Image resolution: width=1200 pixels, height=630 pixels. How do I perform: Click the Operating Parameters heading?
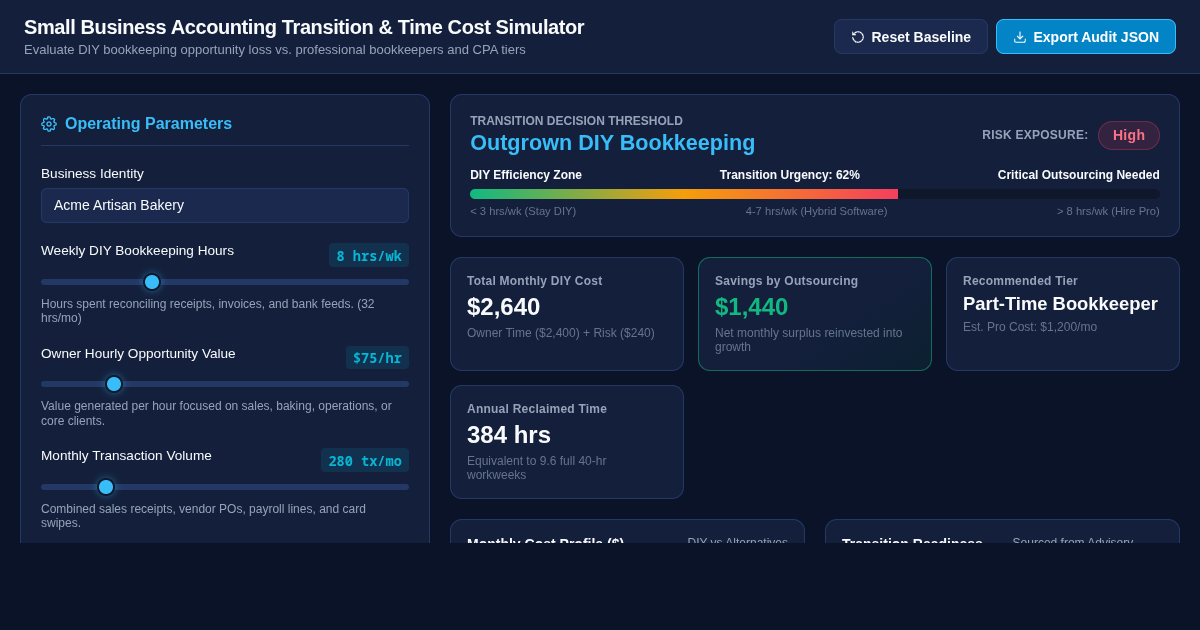point(148,124)
